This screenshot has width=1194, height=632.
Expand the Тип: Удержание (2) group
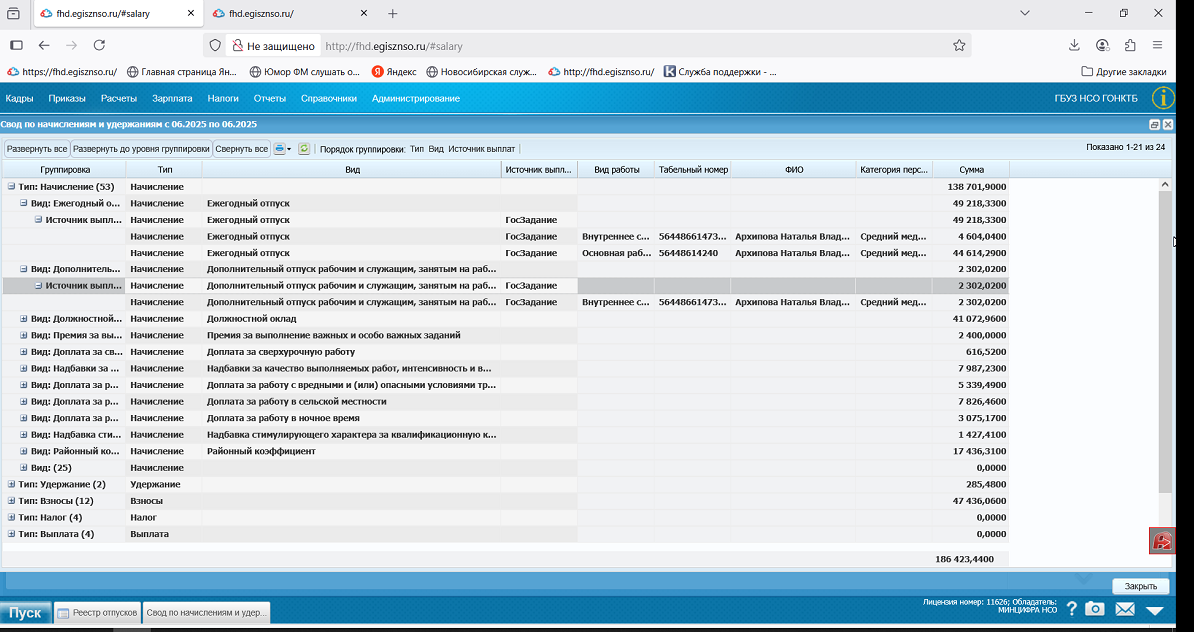click(11, 484)
